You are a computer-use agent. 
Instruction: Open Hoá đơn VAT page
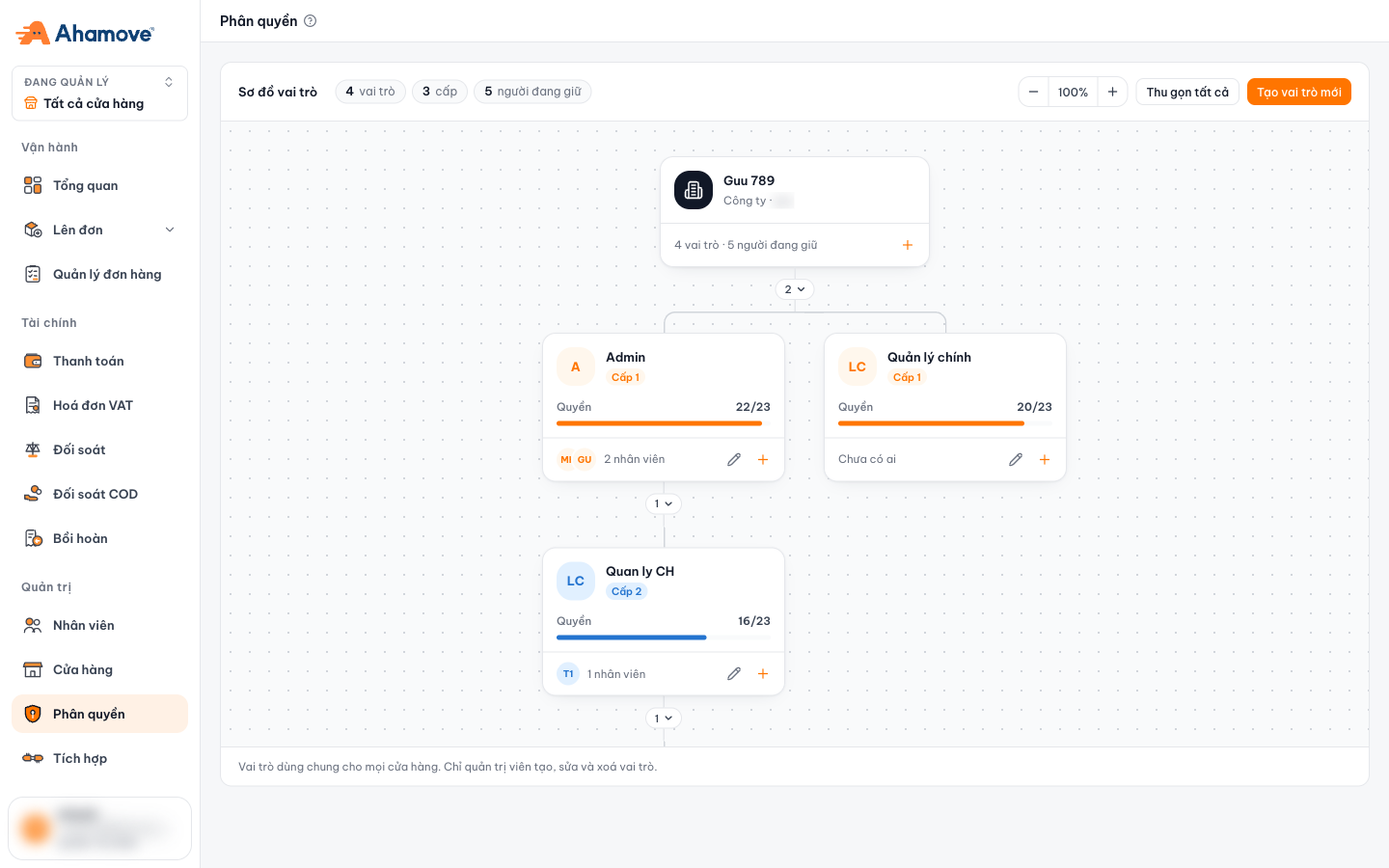(99, 405)
